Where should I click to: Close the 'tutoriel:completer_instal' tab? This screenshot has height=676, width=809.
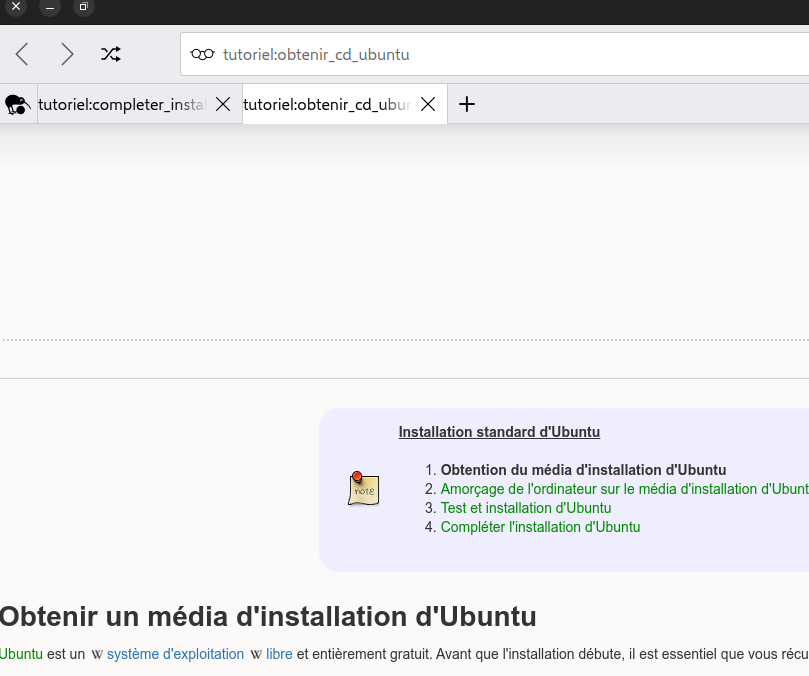[222, 104]
